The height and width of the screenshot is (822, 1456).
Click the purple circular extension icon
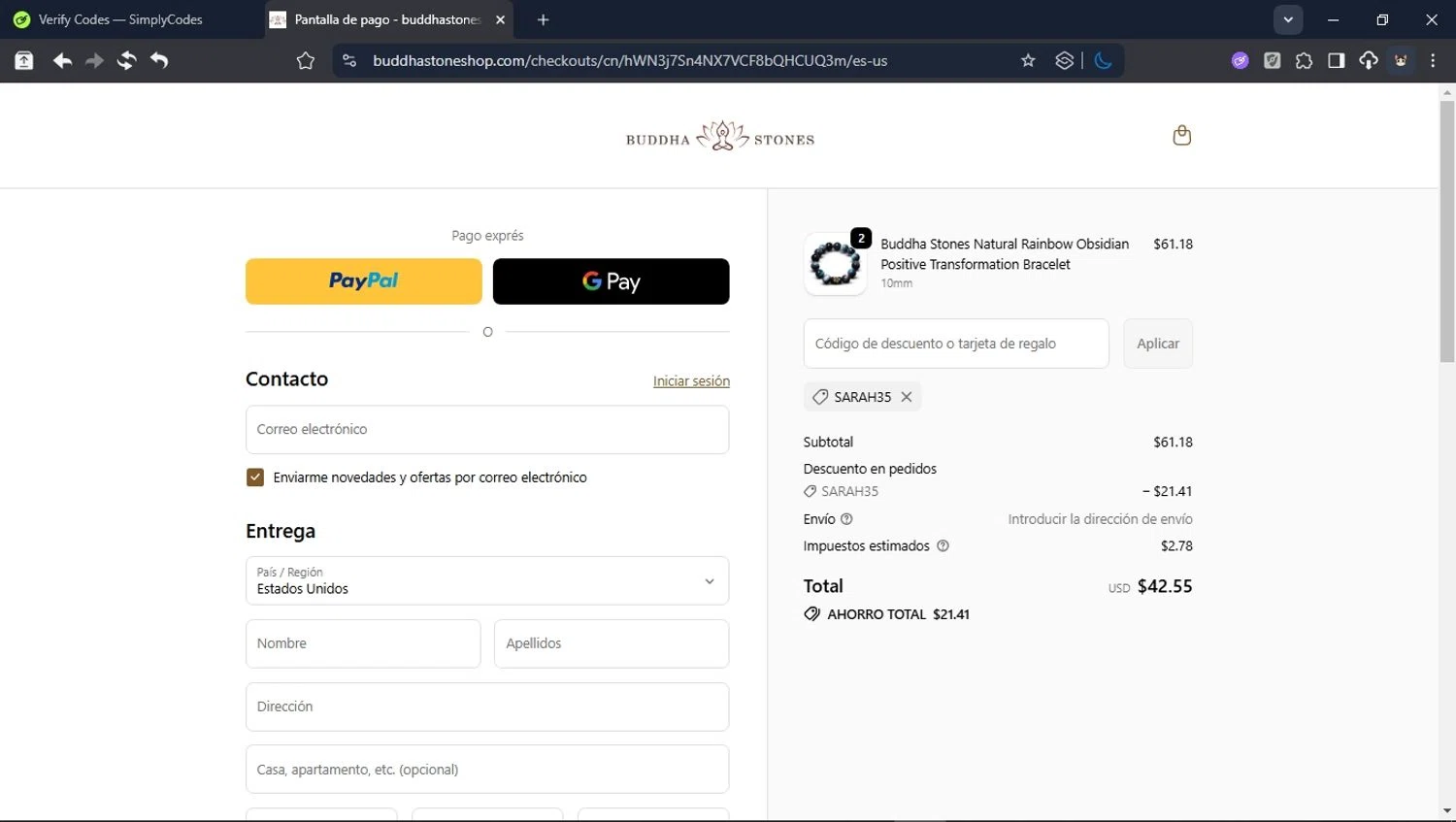1241,61
